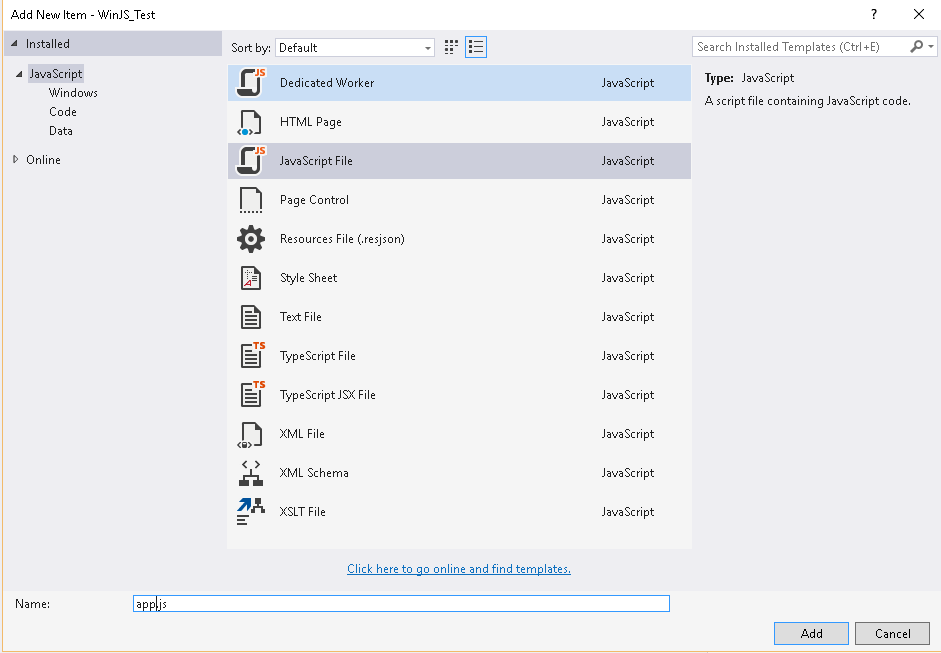
Task: Click the Style Sheet template icon
Action: click(251, 278)
